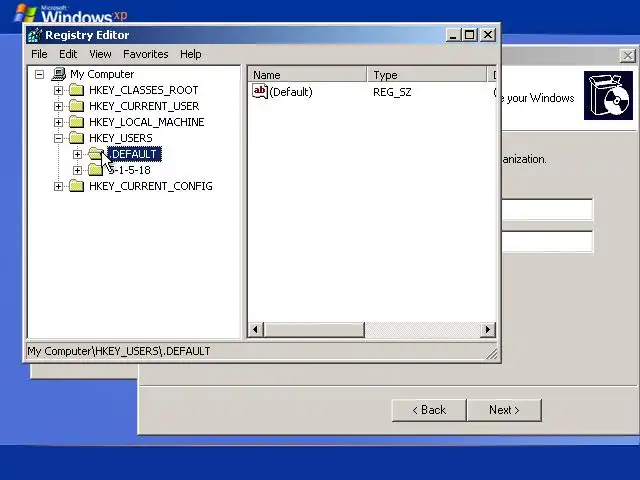
Task: Close the Registry Editor window
Action: pos(488,35)
